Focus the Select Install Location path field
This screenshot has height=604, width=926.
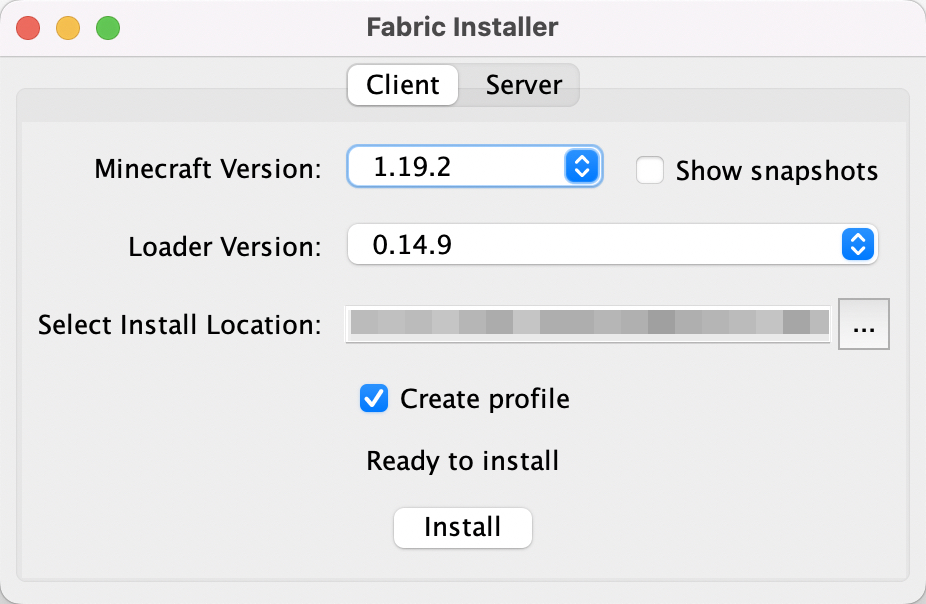[x=588, y=324]
